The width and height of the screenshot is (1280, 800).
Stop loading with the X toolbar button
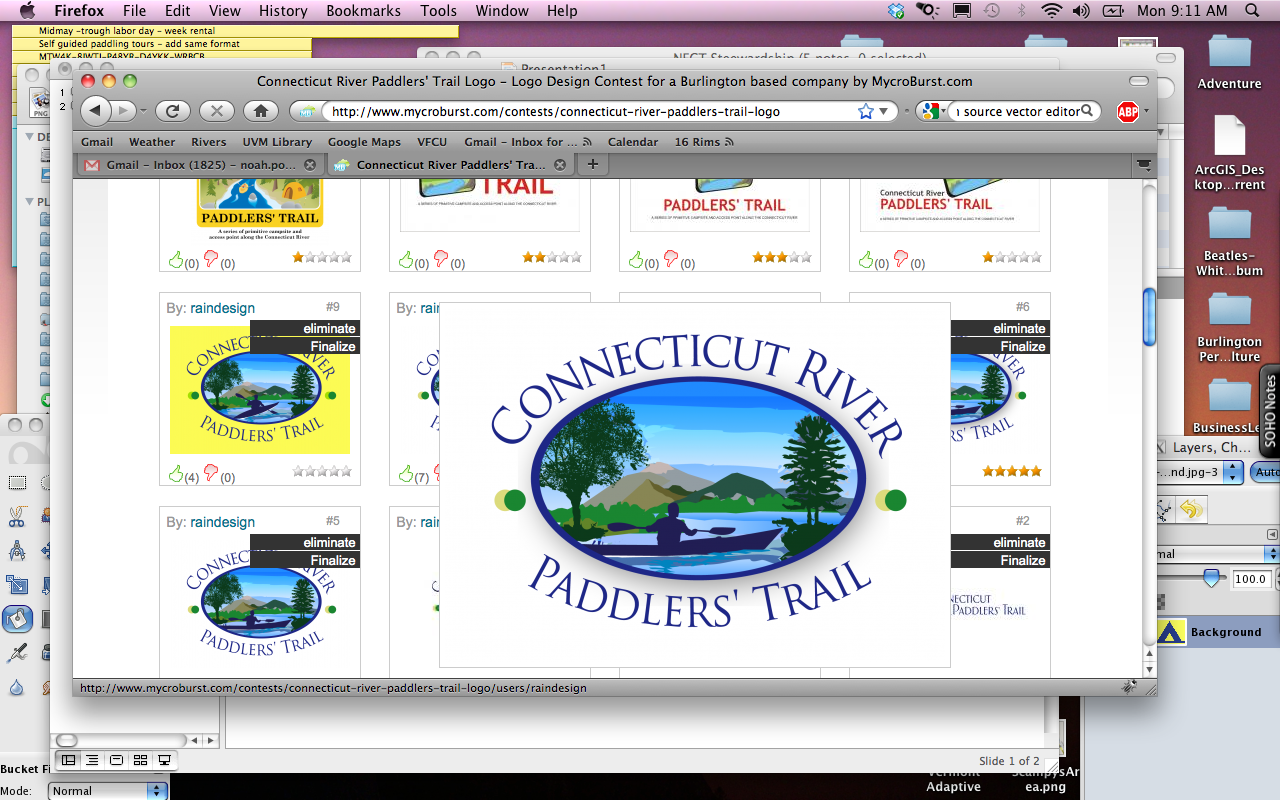(216, 111)
